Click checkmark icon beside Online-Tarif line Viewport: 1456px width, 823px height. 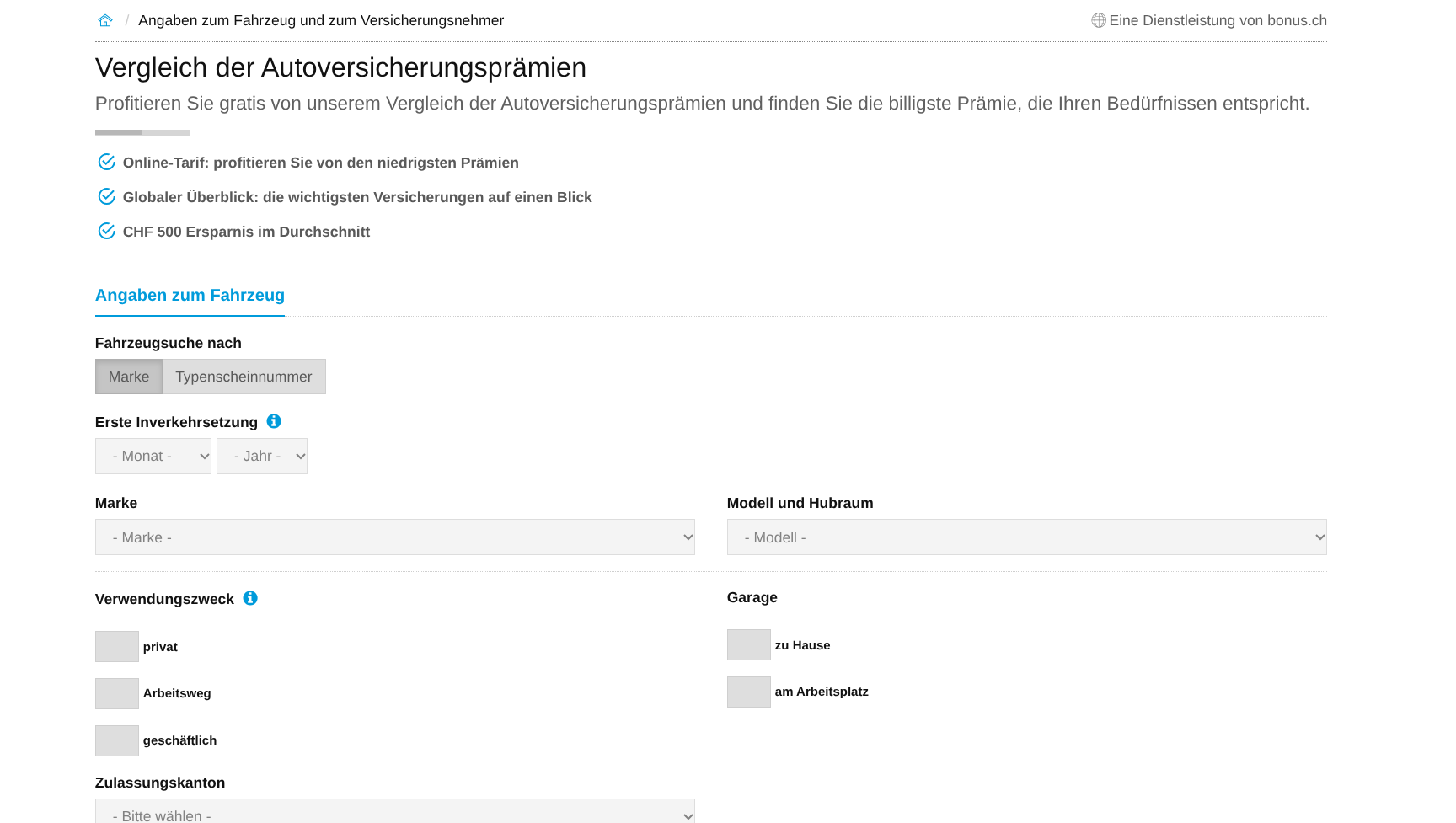pyautogui.click(x=107, y=162)
